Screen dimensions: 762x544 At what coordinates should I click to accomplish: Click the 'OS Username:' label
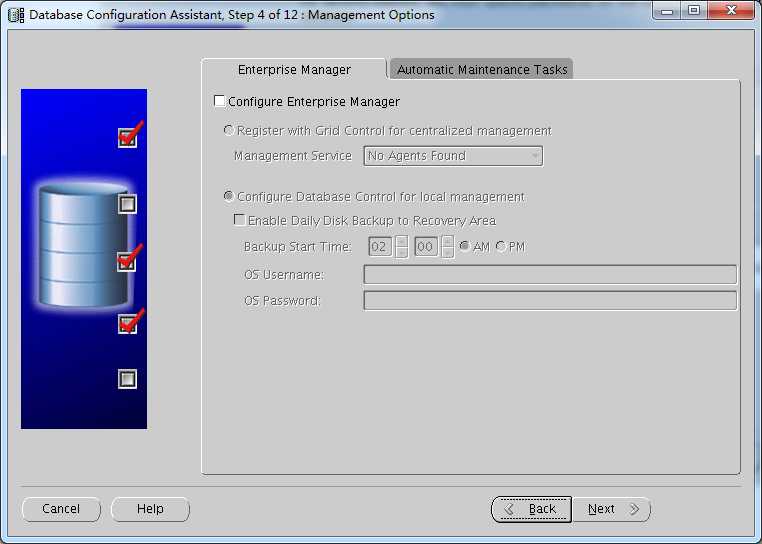pos(284,275)
